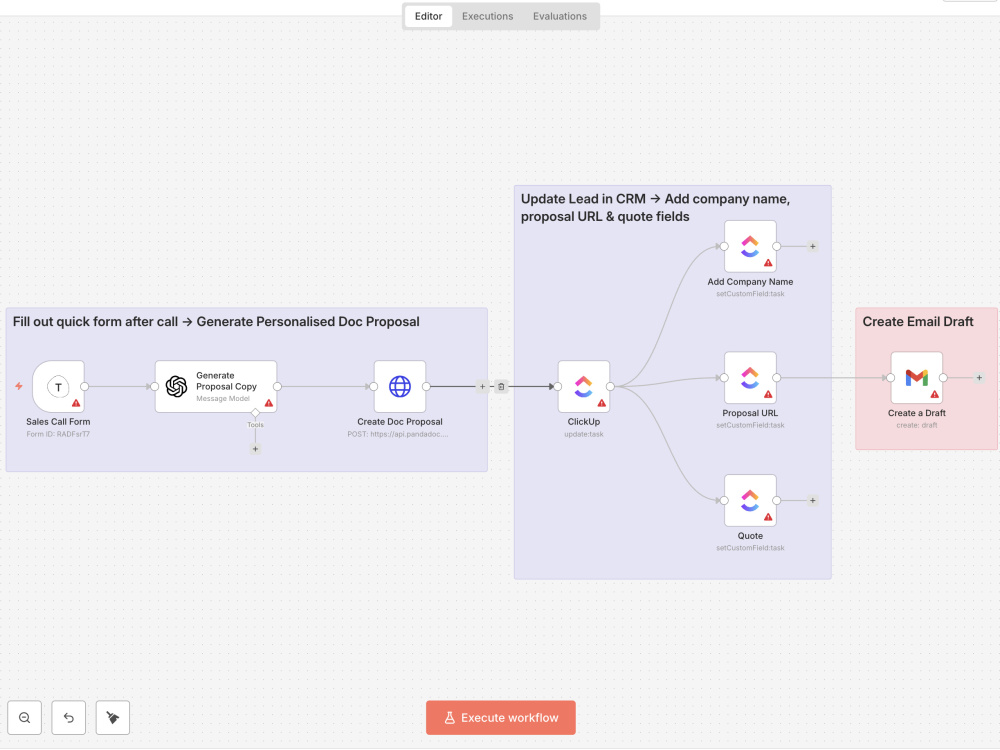
Task: Click the tidy up broom icon
Action: tap(113, 717)
